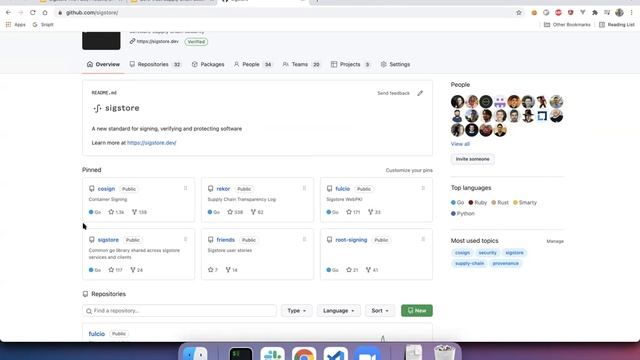Open the Sort dropdown
The height and width of the screenshot is (360, 640).
380,311
